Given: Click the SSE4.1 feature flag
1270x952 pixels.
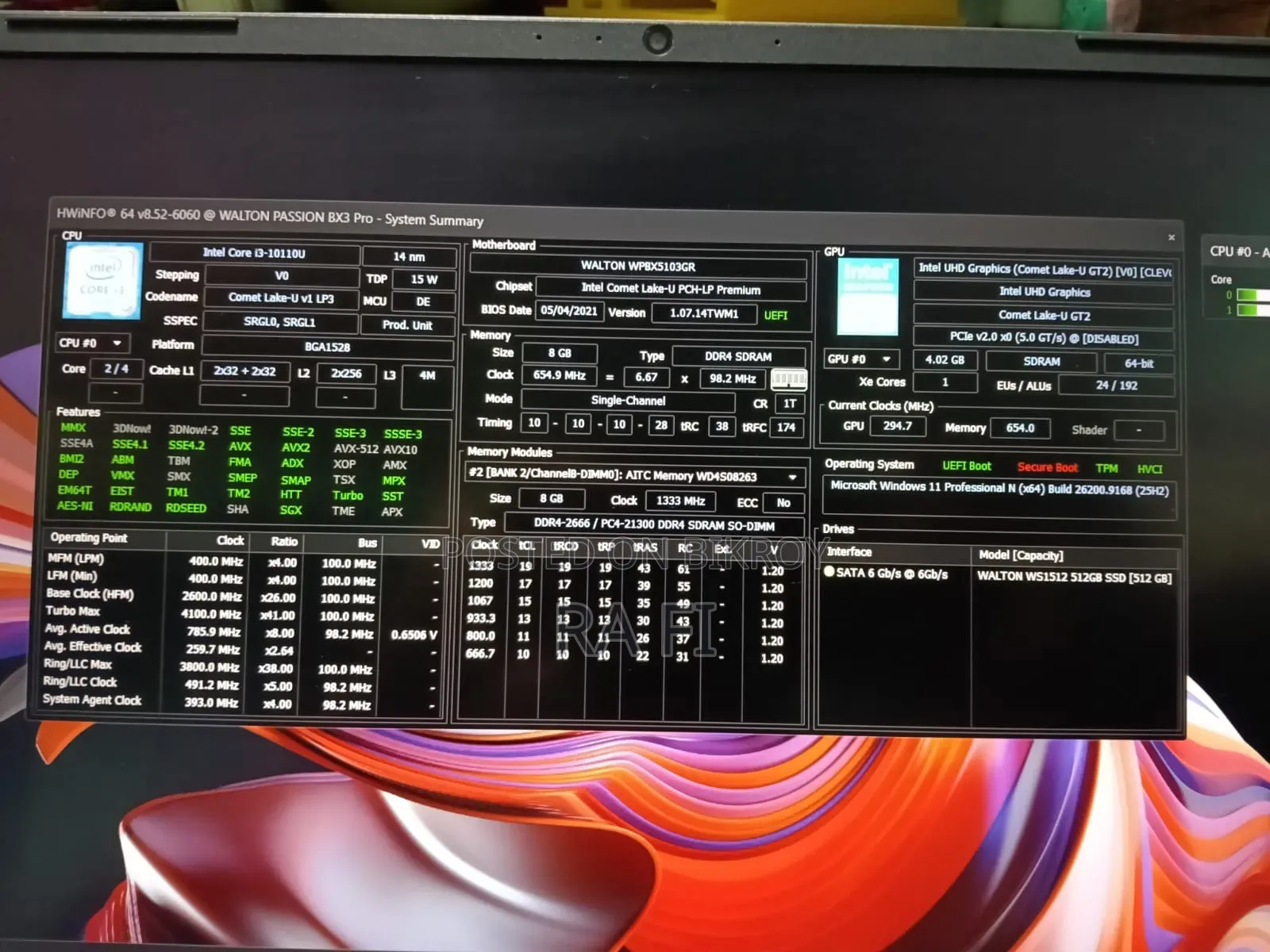Looking at the screenshot, I should [x=129, y=444].
